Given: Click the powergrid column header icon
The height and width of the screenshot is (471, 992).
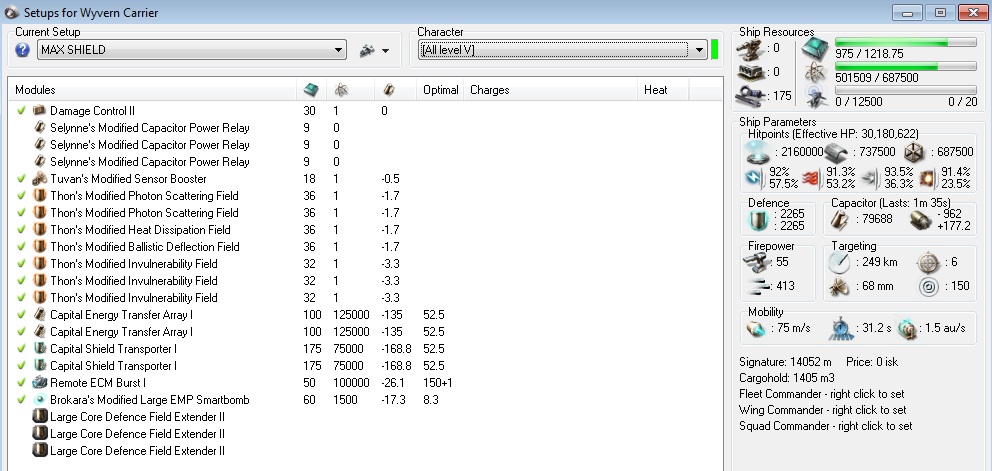Looking at the screenshot, I should pyautogui.click(x=341, y=90).
